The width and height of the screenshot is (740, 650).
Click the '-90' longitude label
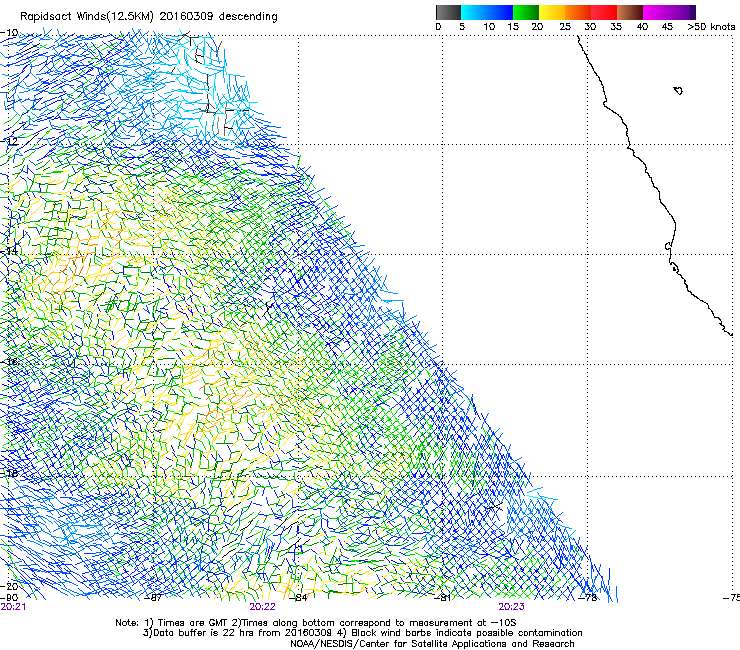[9, 598]
